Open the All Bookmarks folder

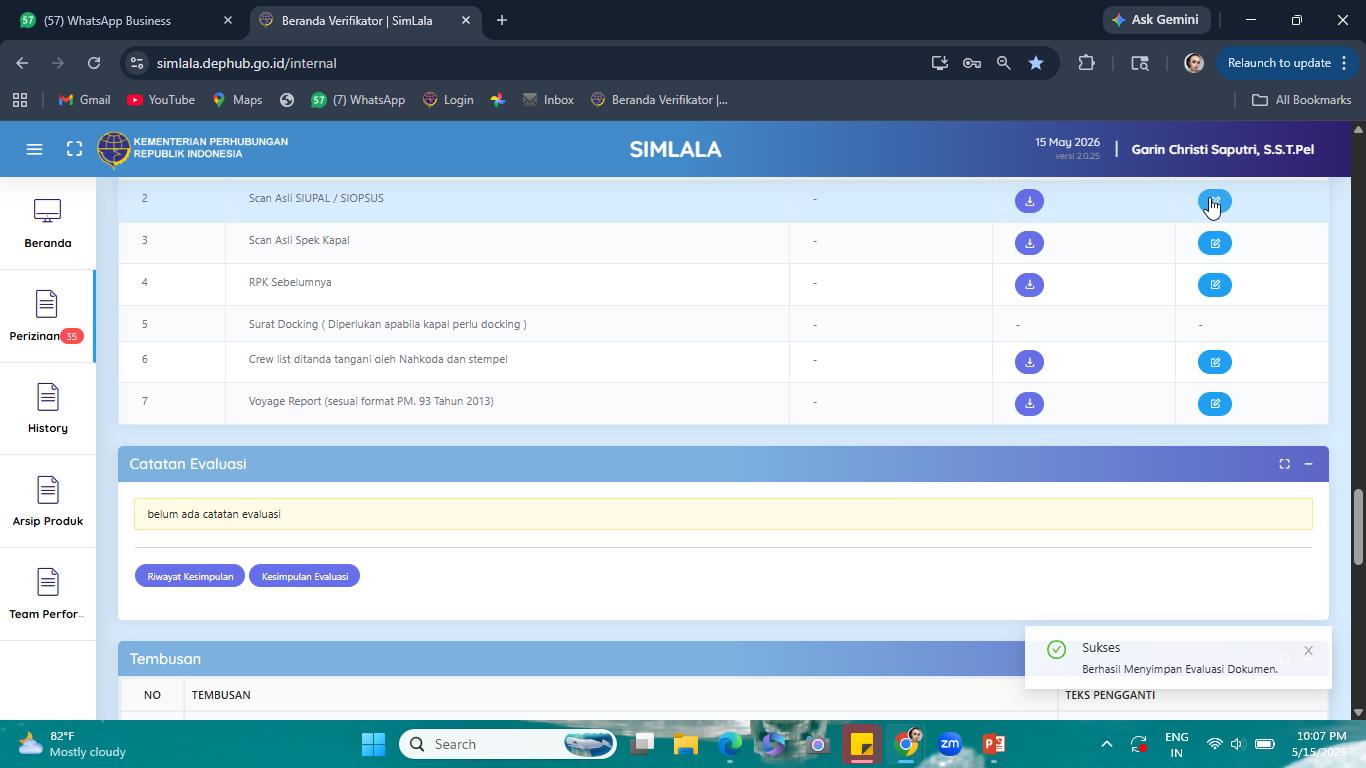pyautogui.click(x=1302, y=100)
